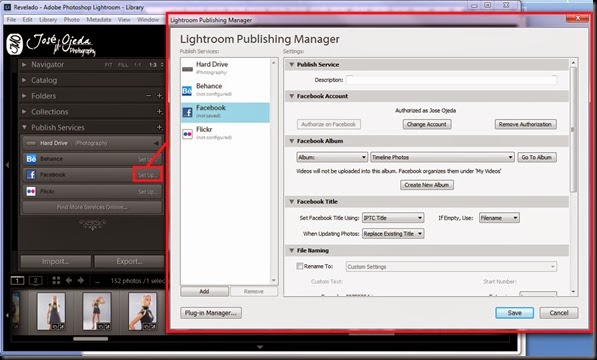This screenshot has height=360, width=597.
Task: Collapse the File Naming section
Action: (x=292, y=250)
